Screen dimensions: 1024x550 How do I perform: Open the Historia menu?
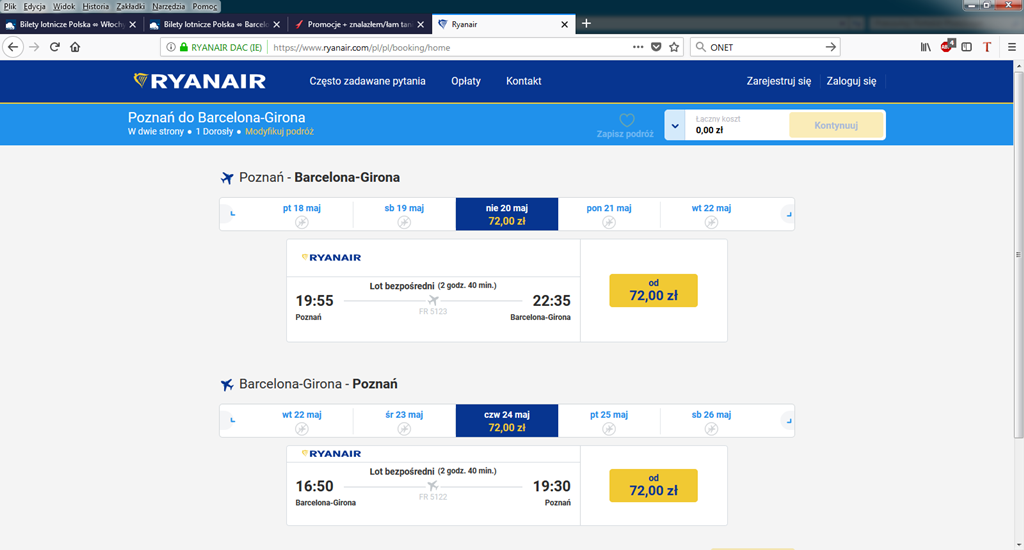tap(95, 7)
